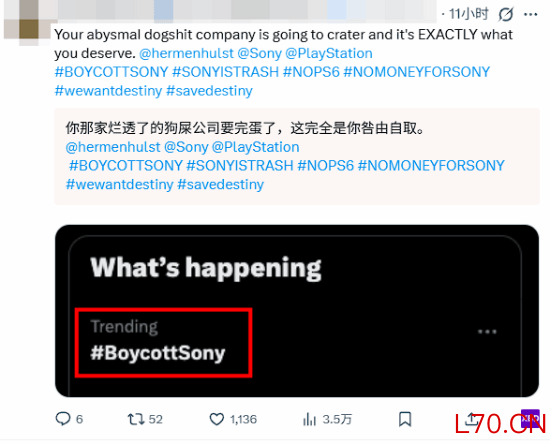Open #NOMONEYFORSONY hashtag in translated text
The height and width of the screenshot is (444, 550).
pyautogui.click(x=431, y=166)
